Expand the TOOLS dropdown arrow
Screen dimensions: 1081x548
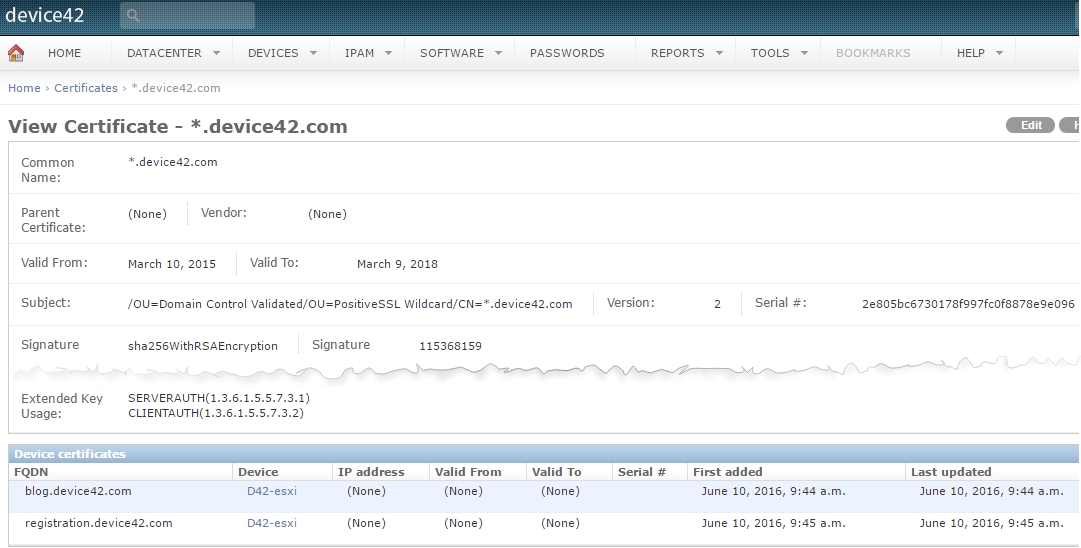click(804, 53)
